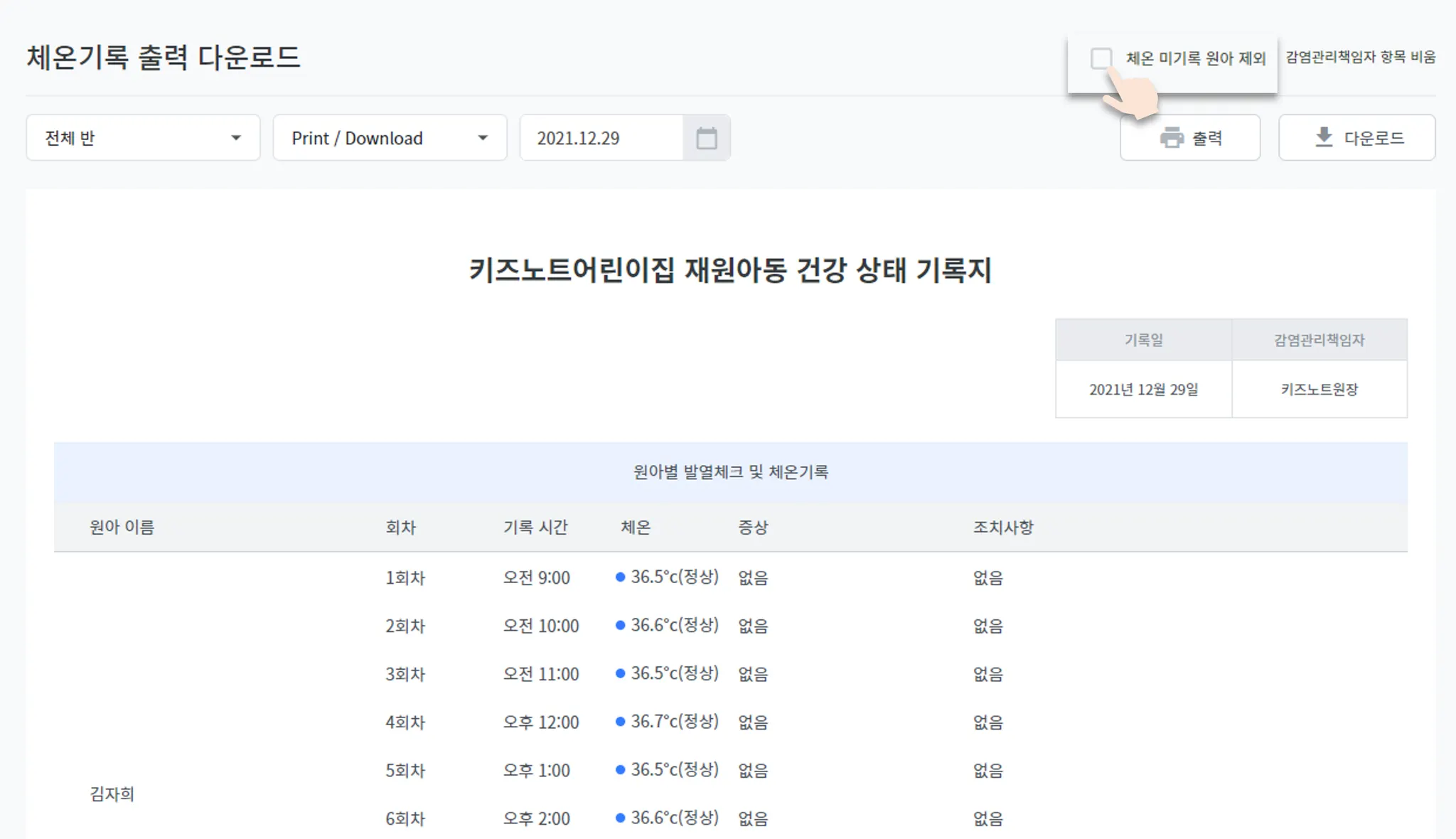This screenshot has height=839, width=1456.
Task: Select child name 김자희
Action: [112, 794]
